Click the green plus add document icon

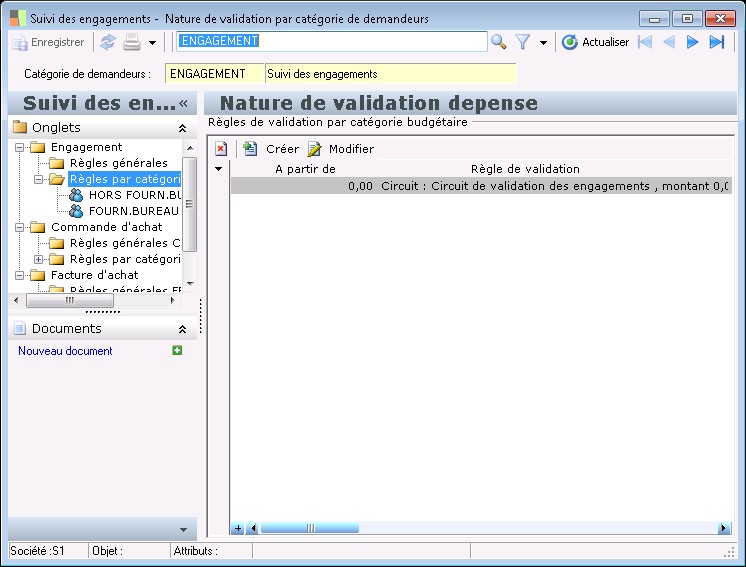click(x=177, y=351)
